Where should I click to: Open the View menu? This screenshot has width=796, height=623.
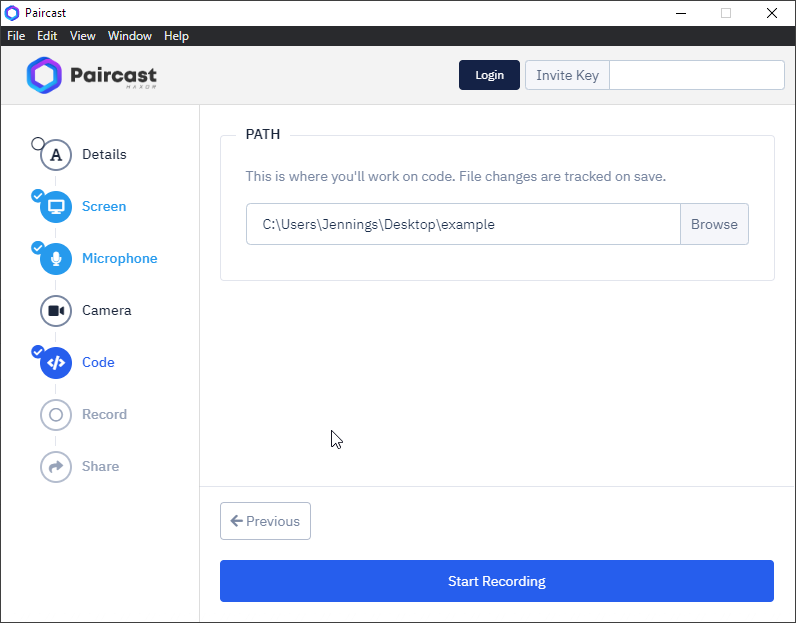pyautogui.click(x=83, y=36)
